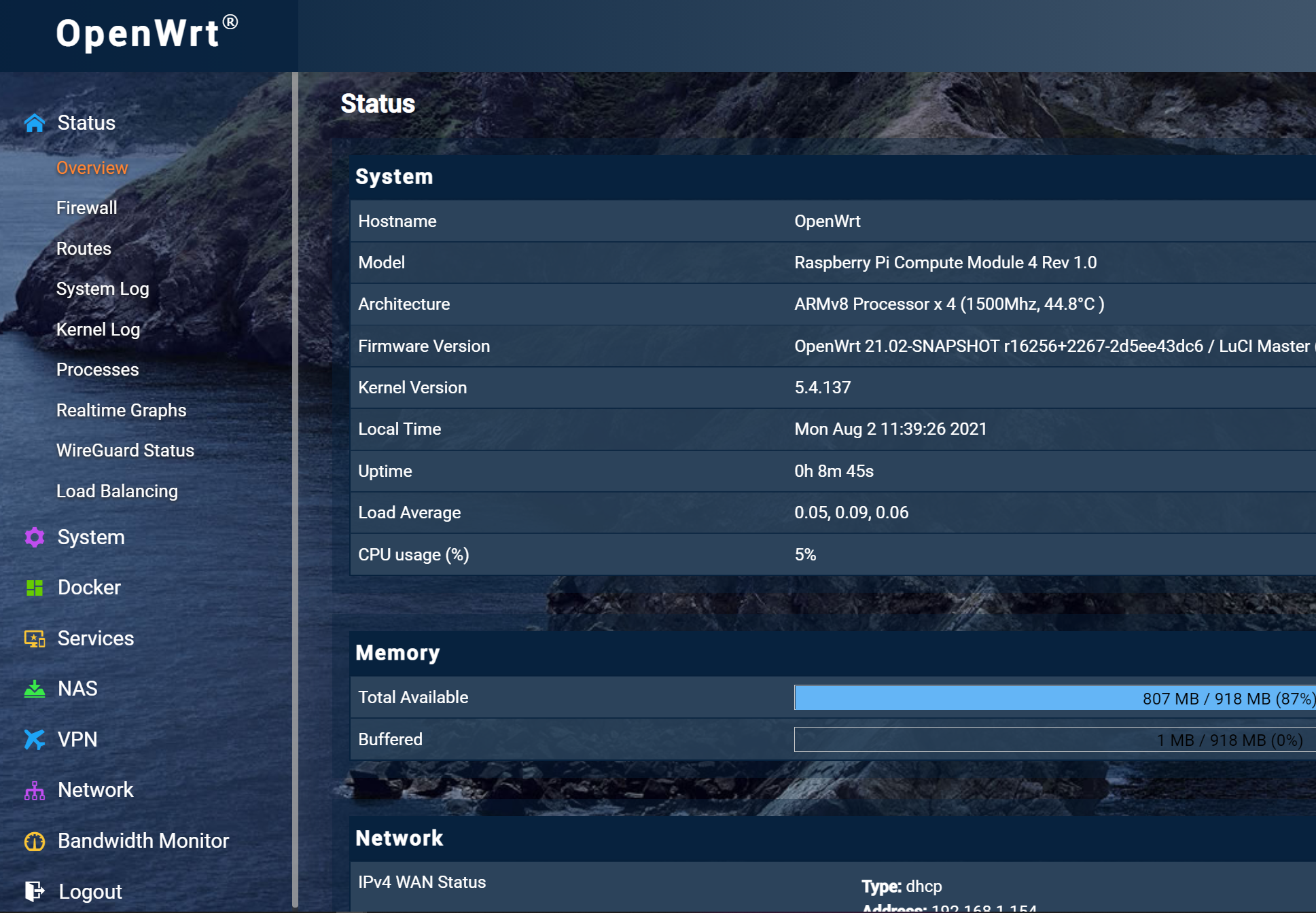Click the Buffered row label
This screenshot has width=1316, height=913.
[x=390, y=740]
